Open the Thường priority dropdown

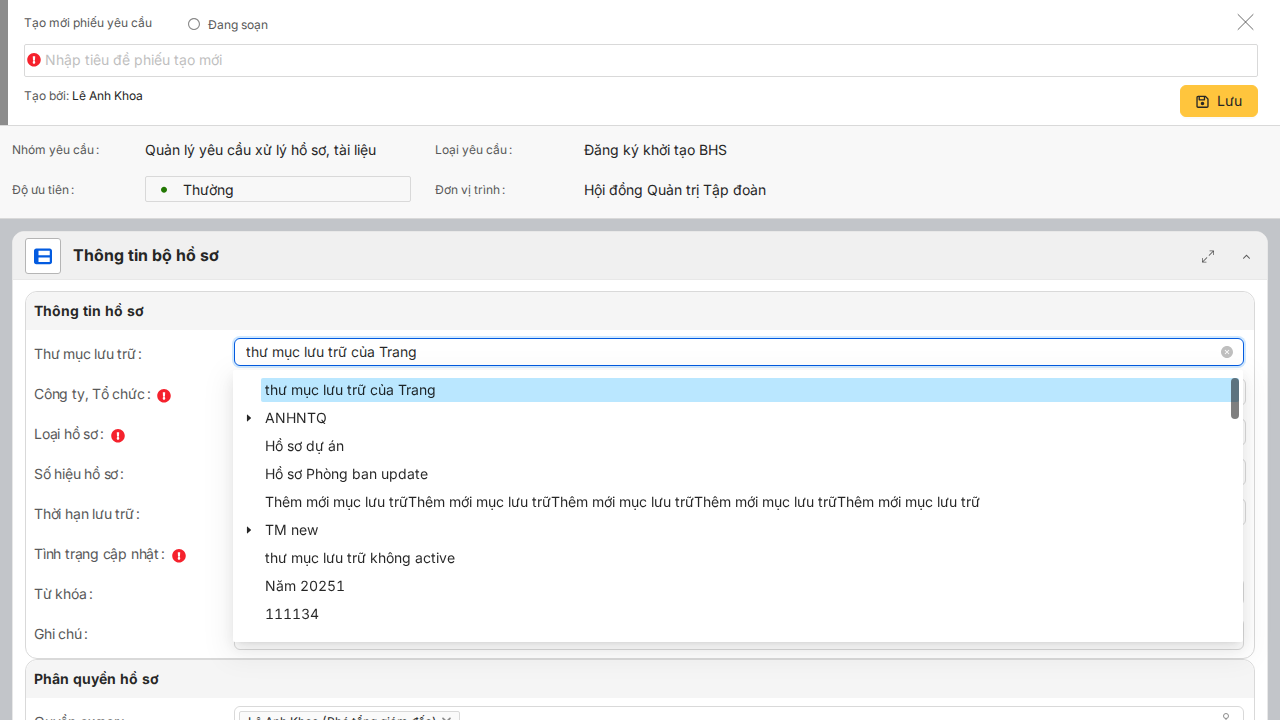[278, 189]
